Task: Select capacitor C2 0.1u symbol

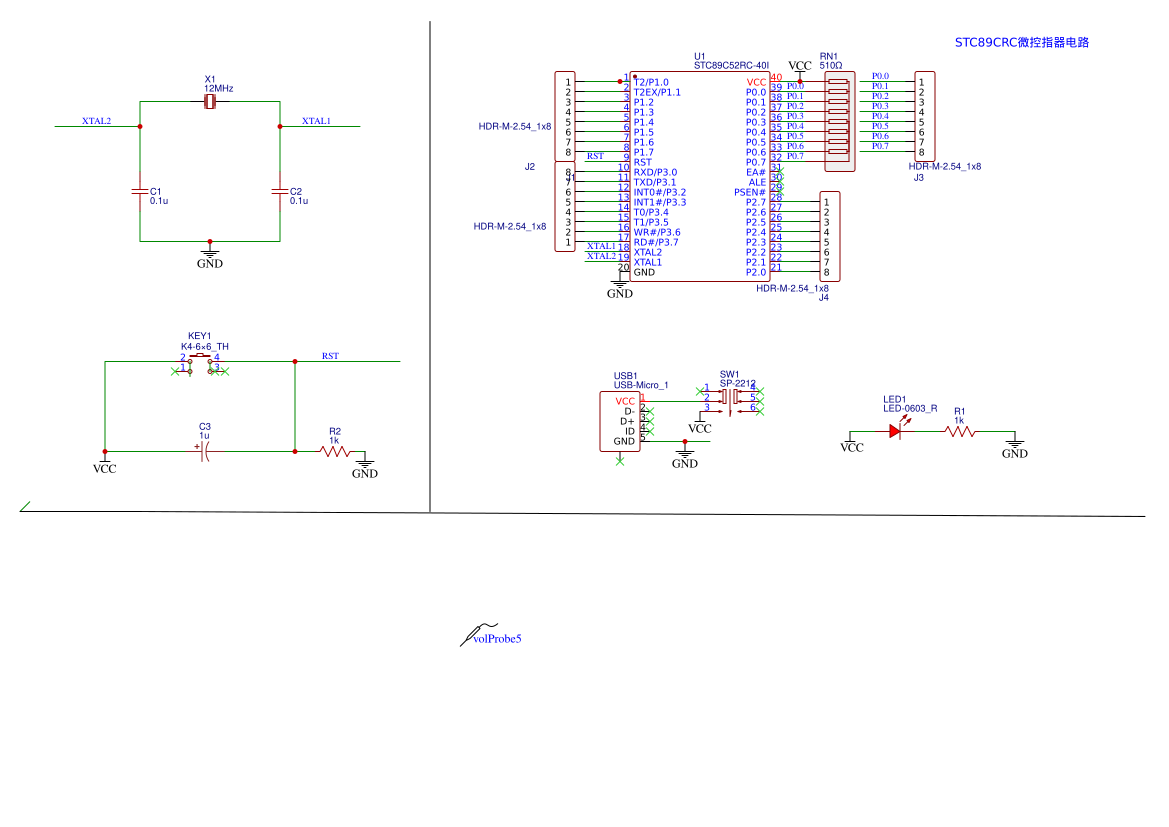Action: tap(280, 192)
